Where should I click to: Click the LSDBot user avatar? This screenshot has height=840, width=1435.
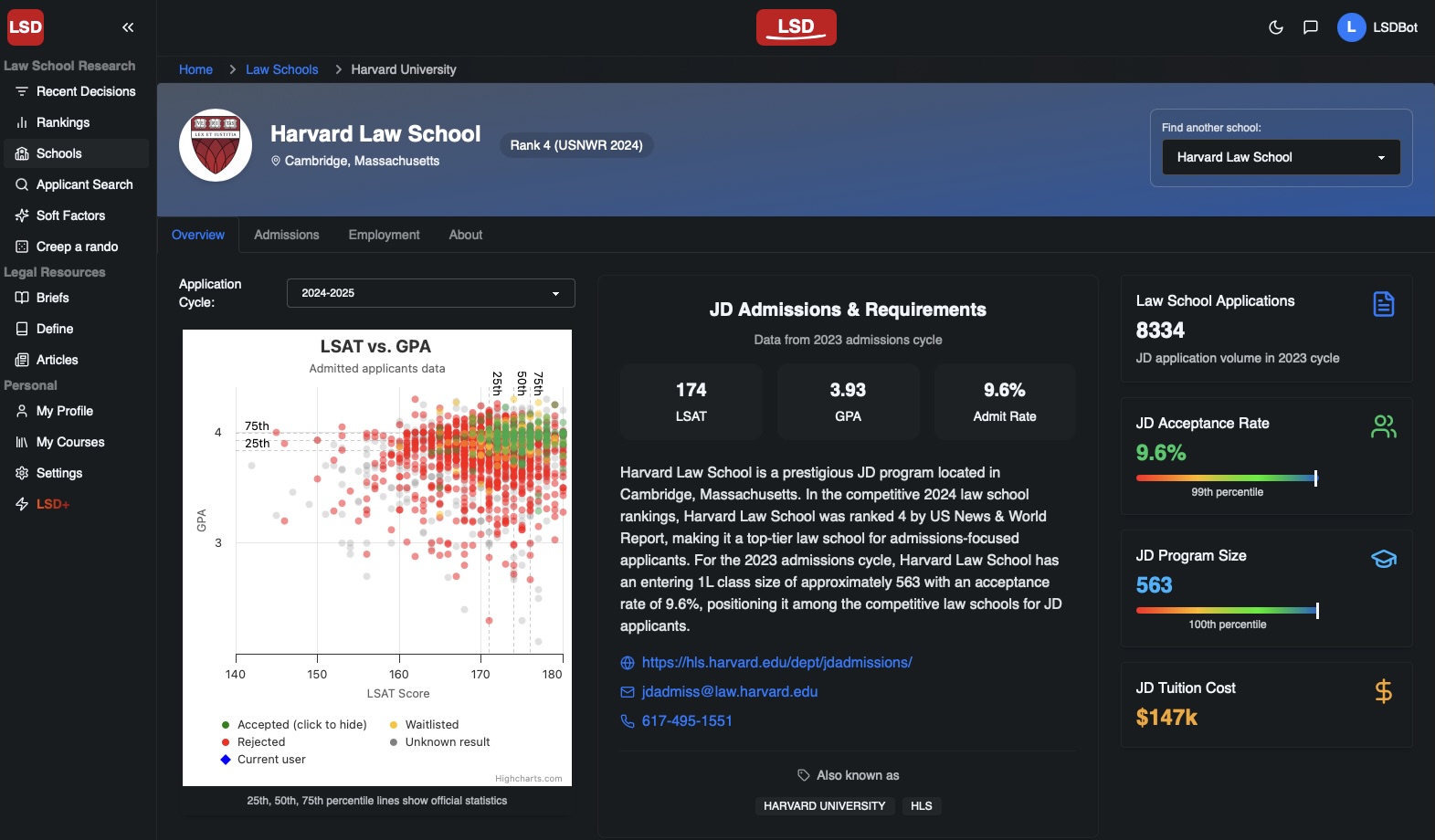(x=1351, y=27)
